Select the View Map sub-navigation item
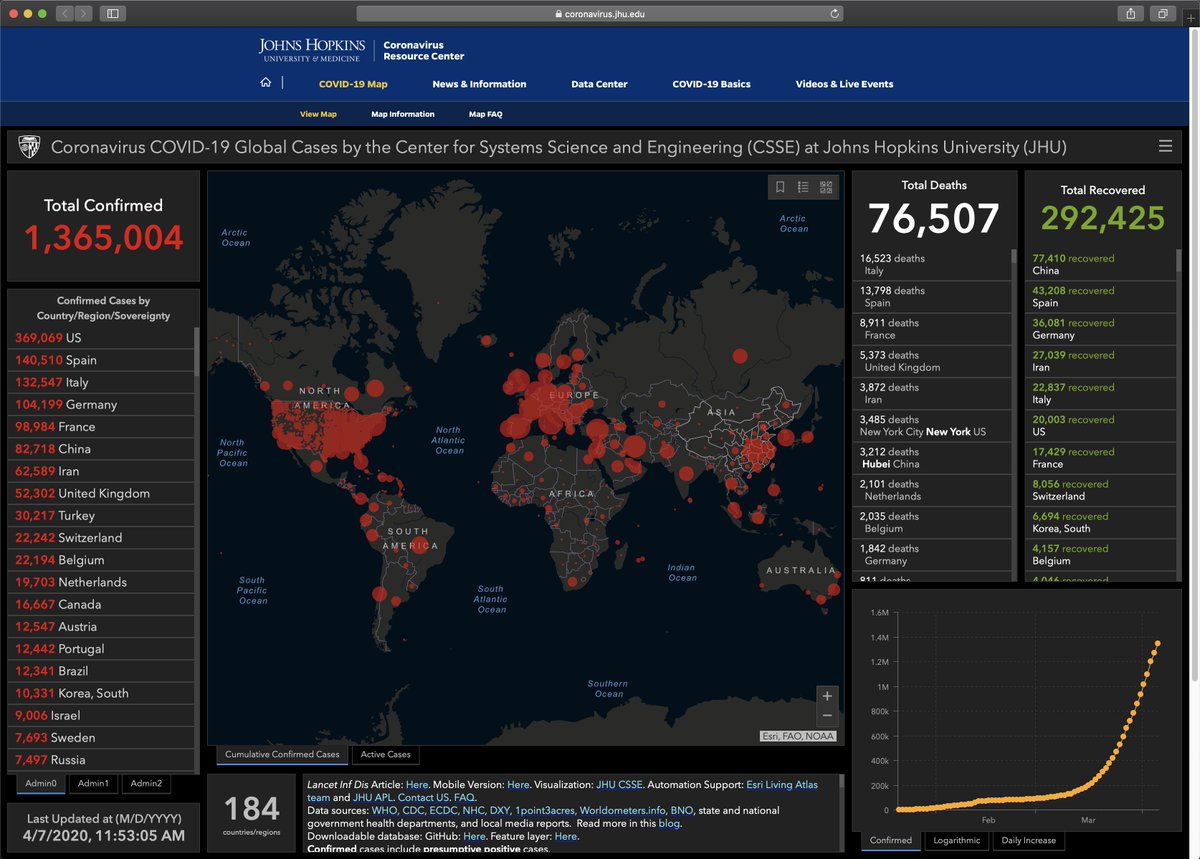This screenshot has width=1200, height=859. (x=318, y=114)
